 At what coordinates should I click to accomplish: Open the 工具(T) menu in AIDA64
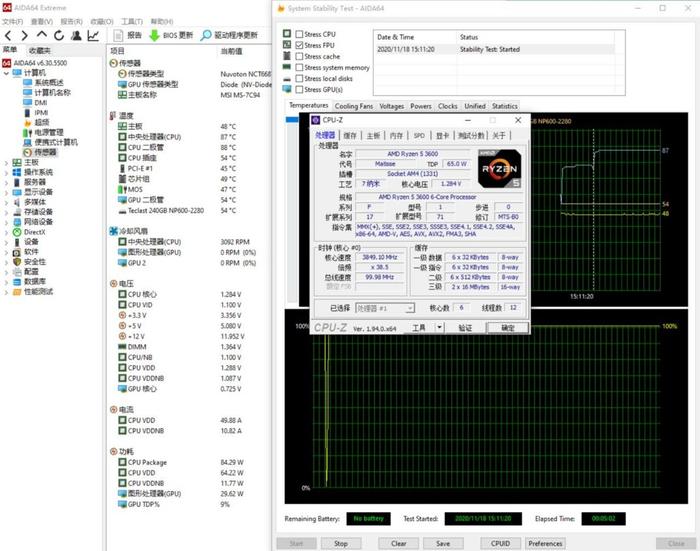pyautogui.click(x=132, y=21)
